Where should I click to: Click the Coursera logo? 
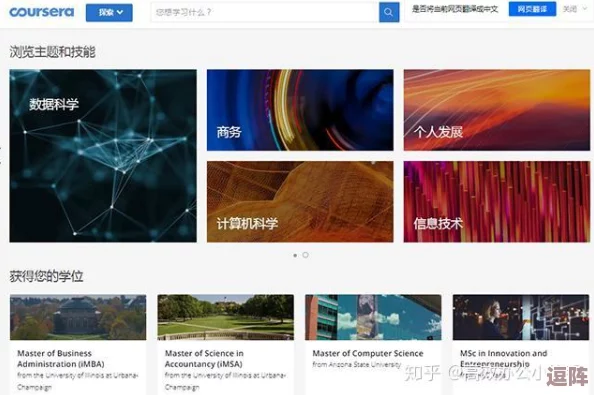[x=42, y=12]
